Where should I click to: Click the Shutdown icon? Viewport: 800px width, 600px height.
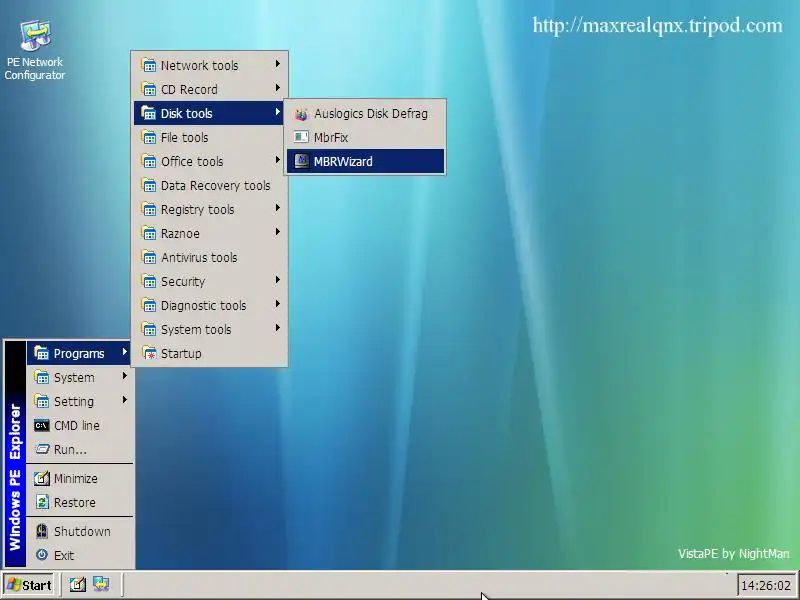coord(41,531)
